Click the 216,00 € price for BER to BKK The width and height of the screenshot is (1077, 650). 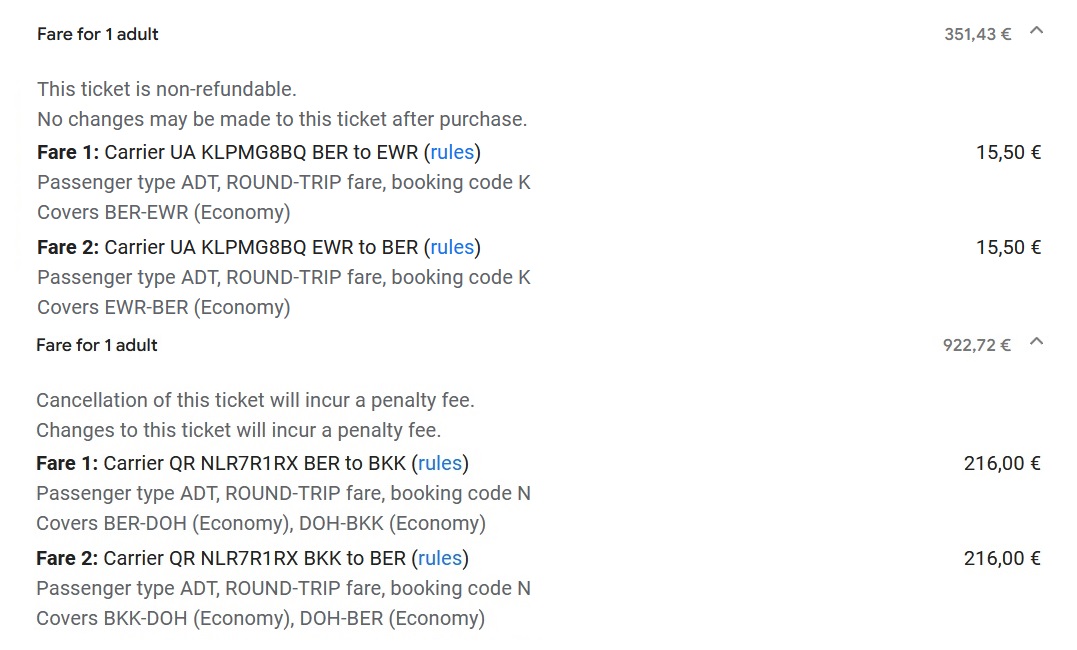click(1002, 464)
